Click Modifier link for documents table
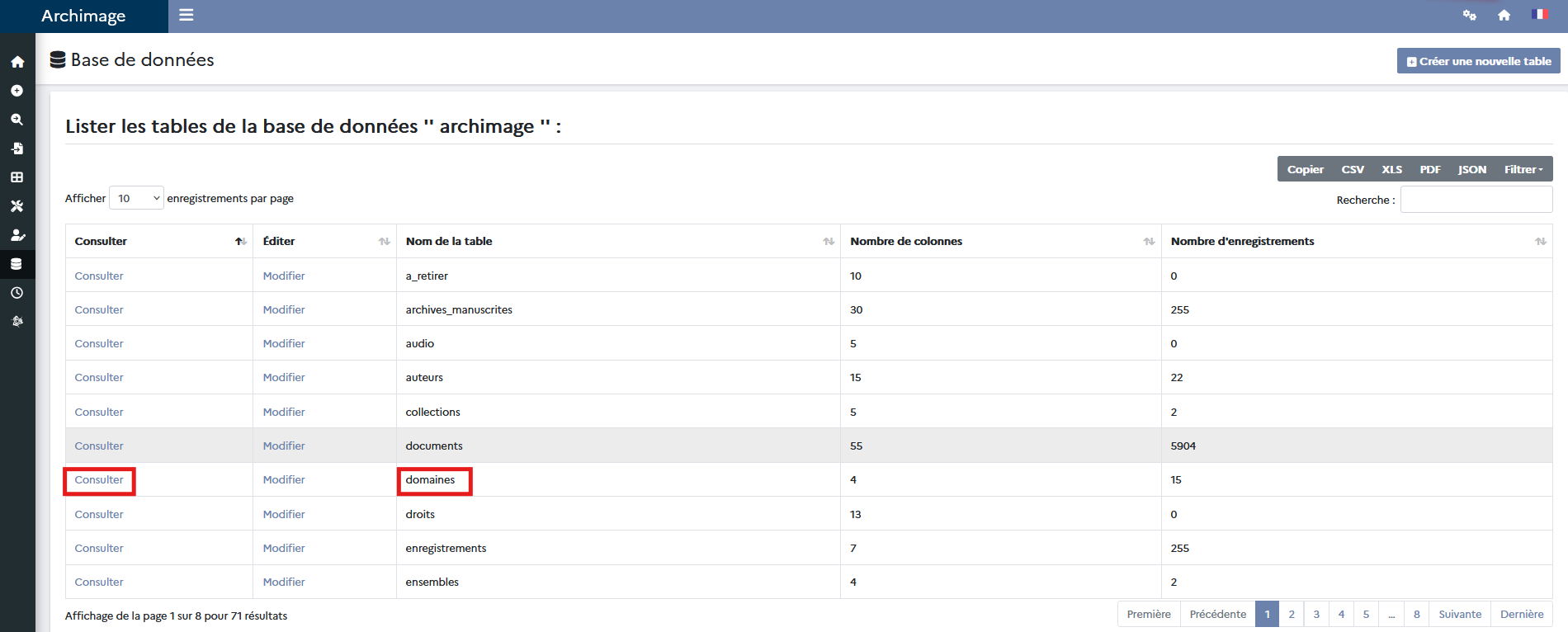 (284, 446)
